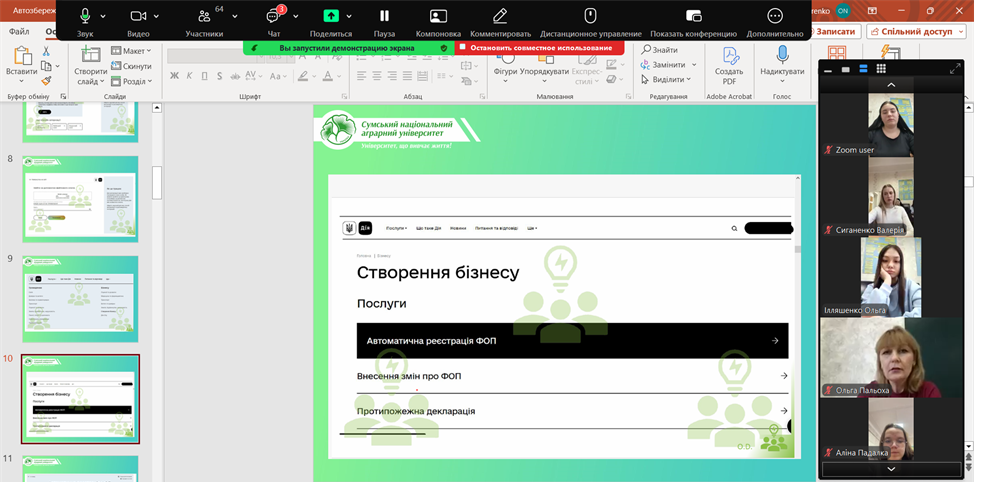Viewport: 990px width, 482px height.
Task: Open the Файл menu tab
Action: pos(19,31)
